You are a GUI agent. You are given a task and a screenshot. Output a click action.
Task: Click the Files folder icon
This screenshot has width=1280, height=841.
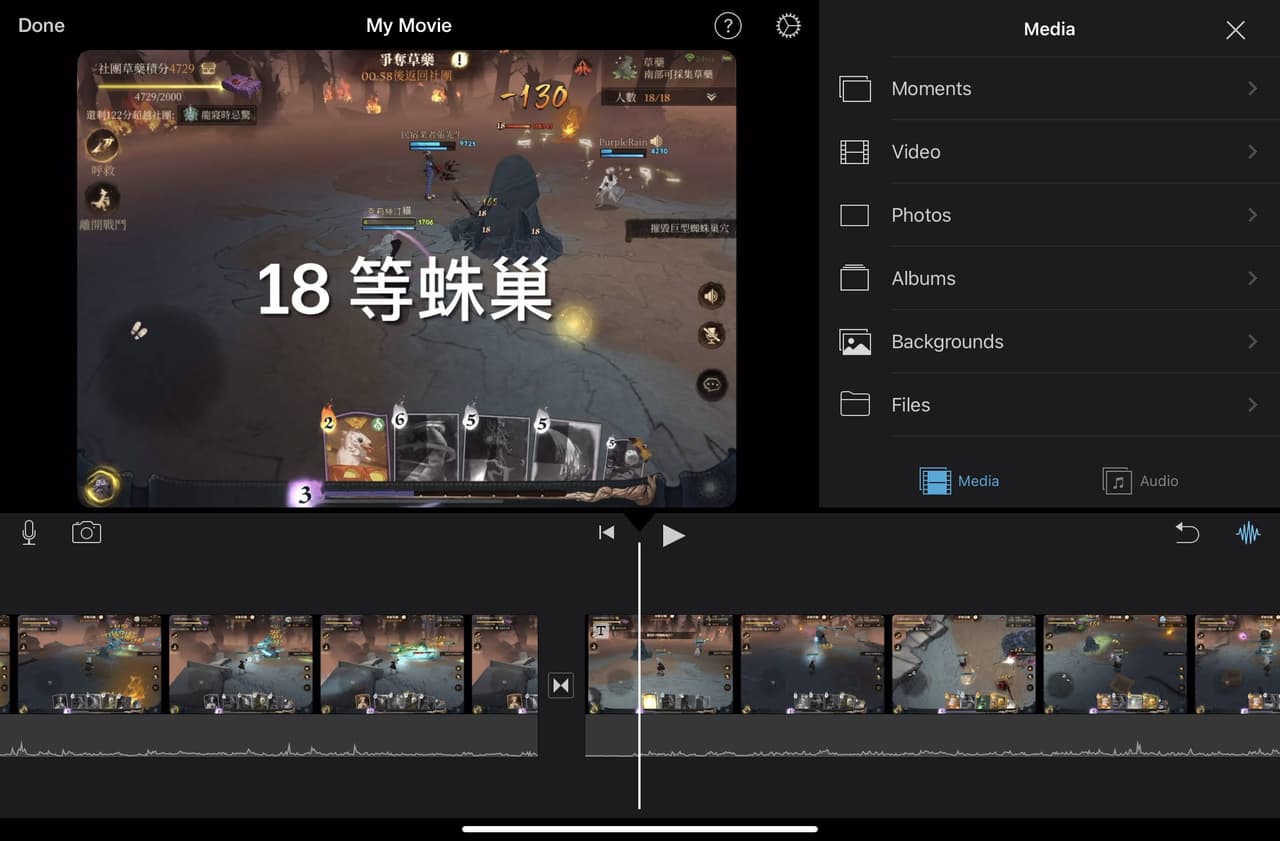855,404
